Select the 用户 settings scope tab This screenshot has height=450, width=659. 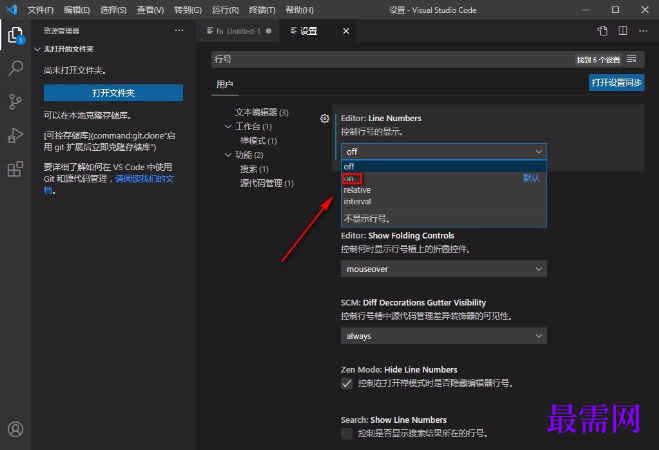pyautogui.click(x=225, y=84)
